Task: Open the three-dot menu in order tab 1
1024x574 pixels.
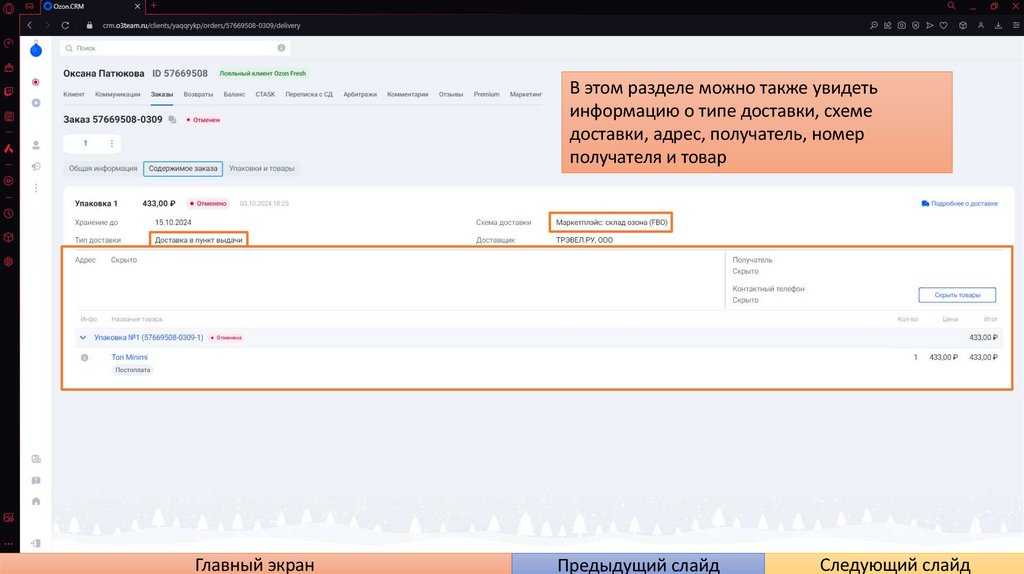Action: 112,144
